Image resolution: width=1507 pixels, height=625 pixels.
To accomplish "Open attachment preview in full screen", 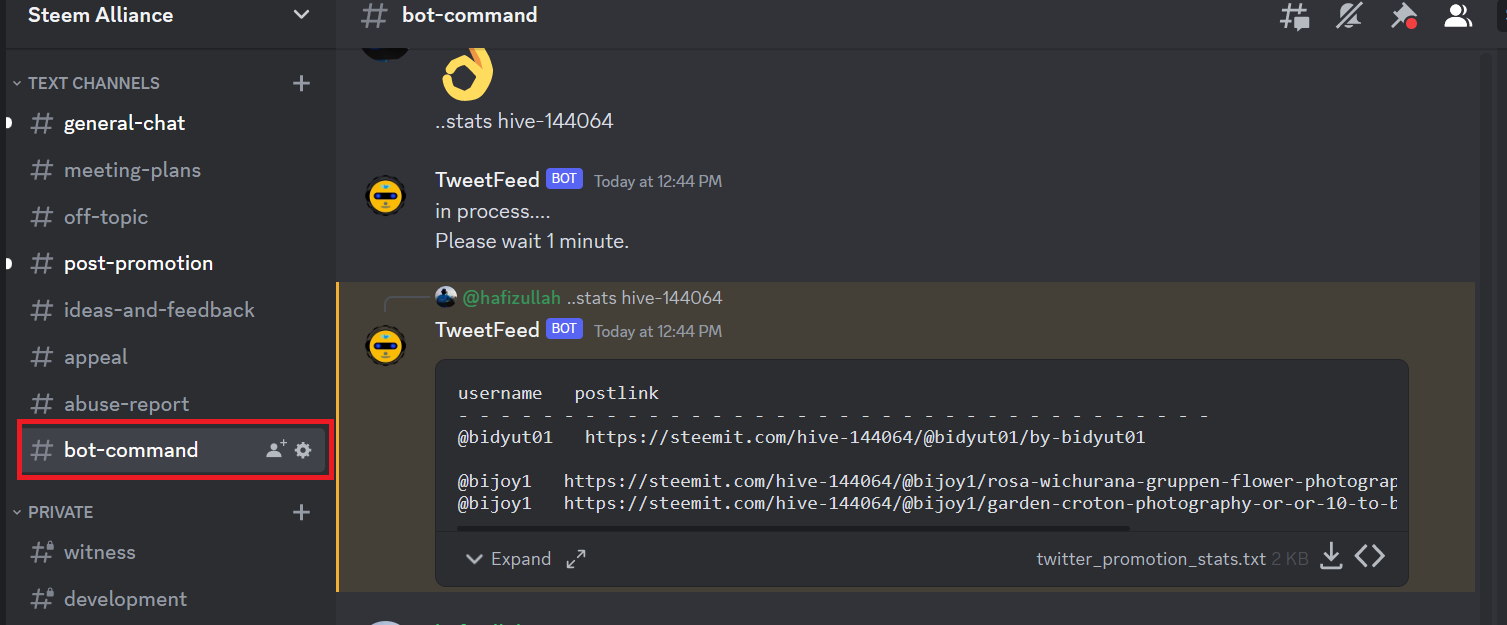I will (576, 559).
